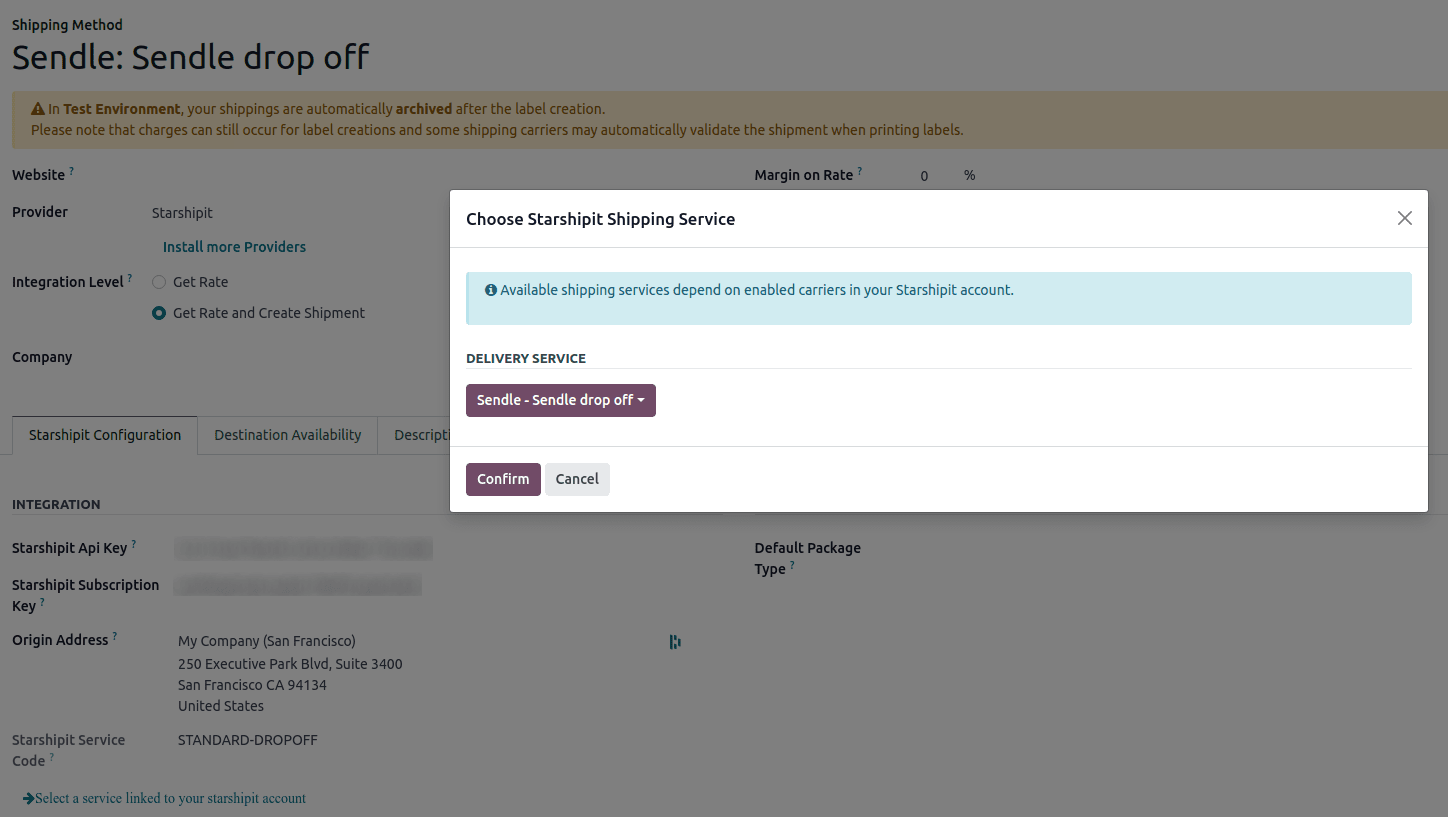This screenshot has width=1448, height=817.
Task: Select the Get Rate and Create Shipment option
Action: (x=158, y=313)
